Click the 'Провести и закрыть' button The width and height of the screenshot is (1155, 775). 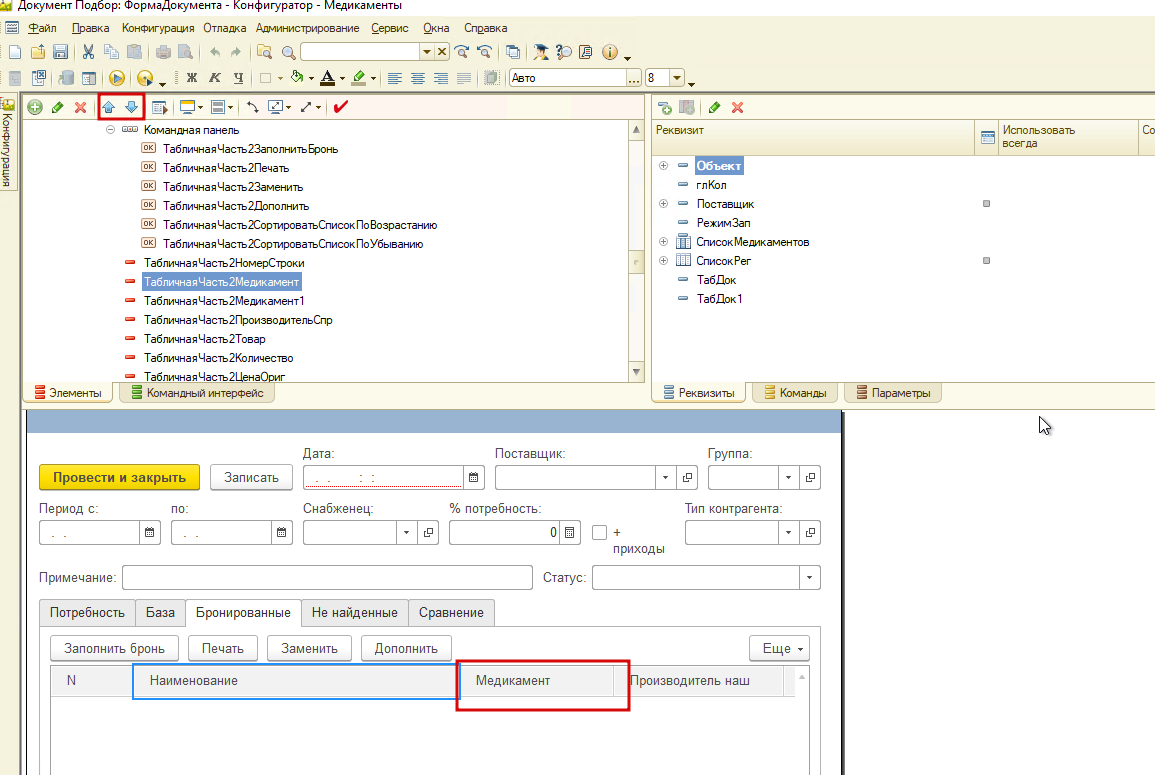click(119, 477)
